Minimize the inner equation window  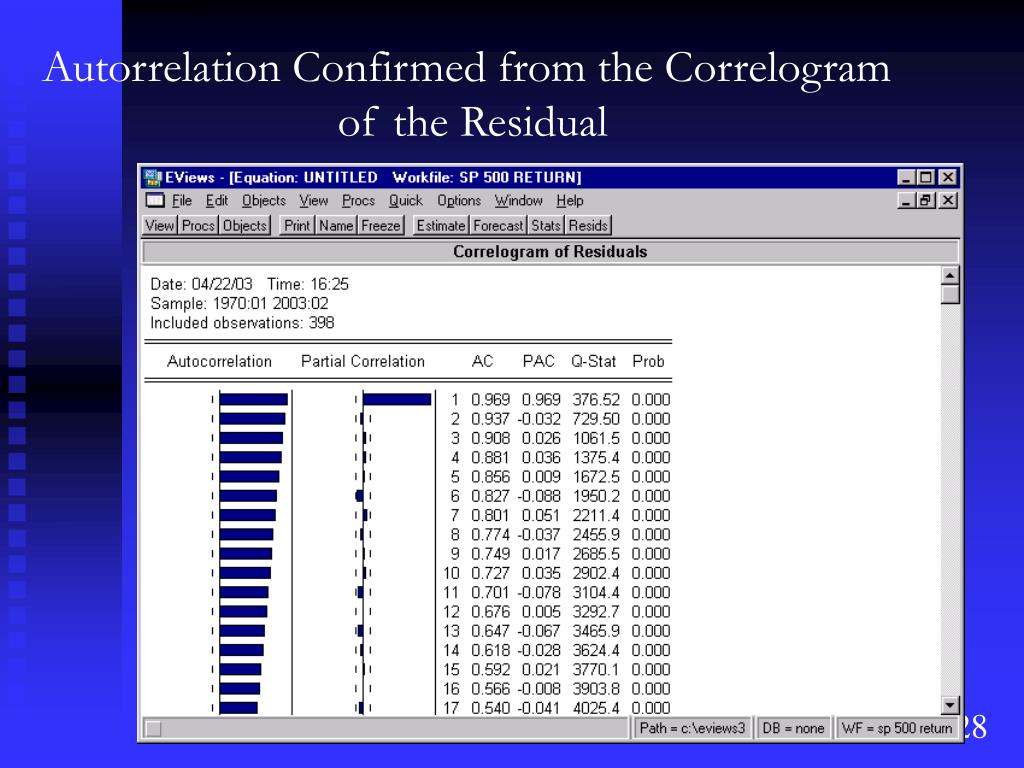(x=906, y=200)
